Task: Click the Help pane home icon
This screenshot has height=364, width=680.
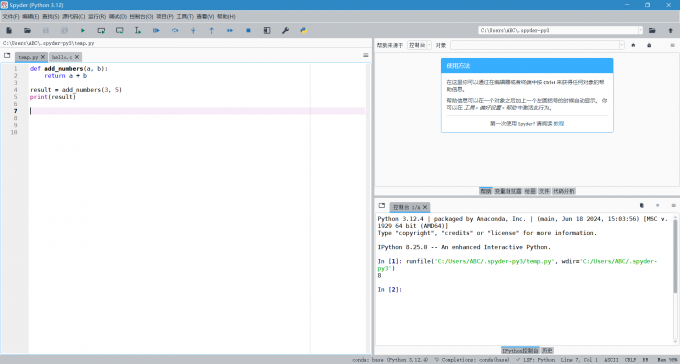Action: coord(633,45)
